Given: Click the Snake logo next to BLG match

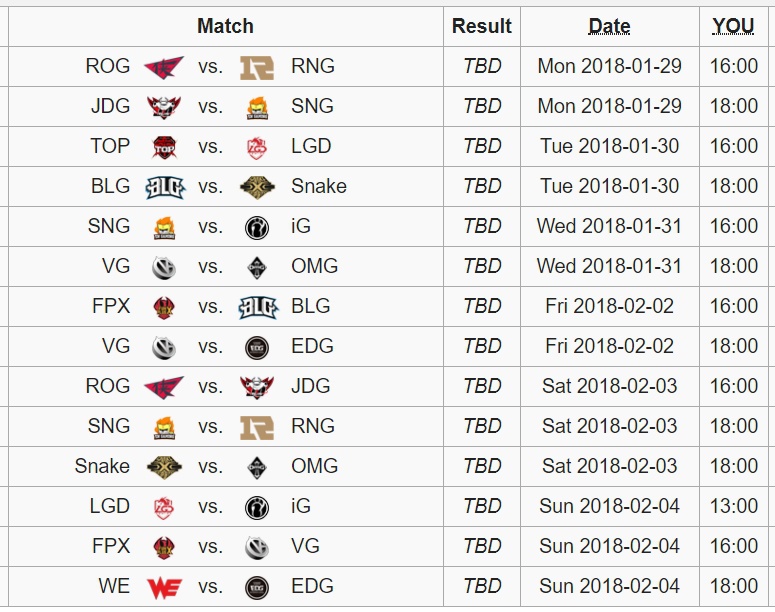Looking at the screenshot, I should point(257,187).
